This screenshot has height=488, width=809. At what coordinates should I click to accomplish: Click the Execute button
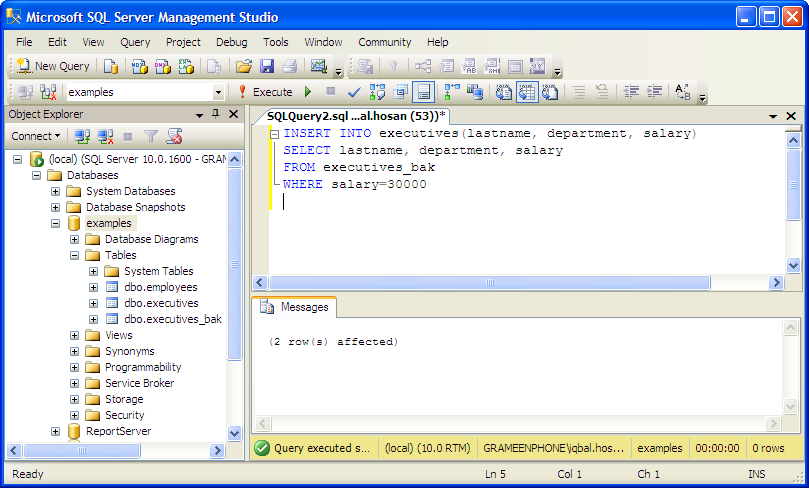coord(265,92)
